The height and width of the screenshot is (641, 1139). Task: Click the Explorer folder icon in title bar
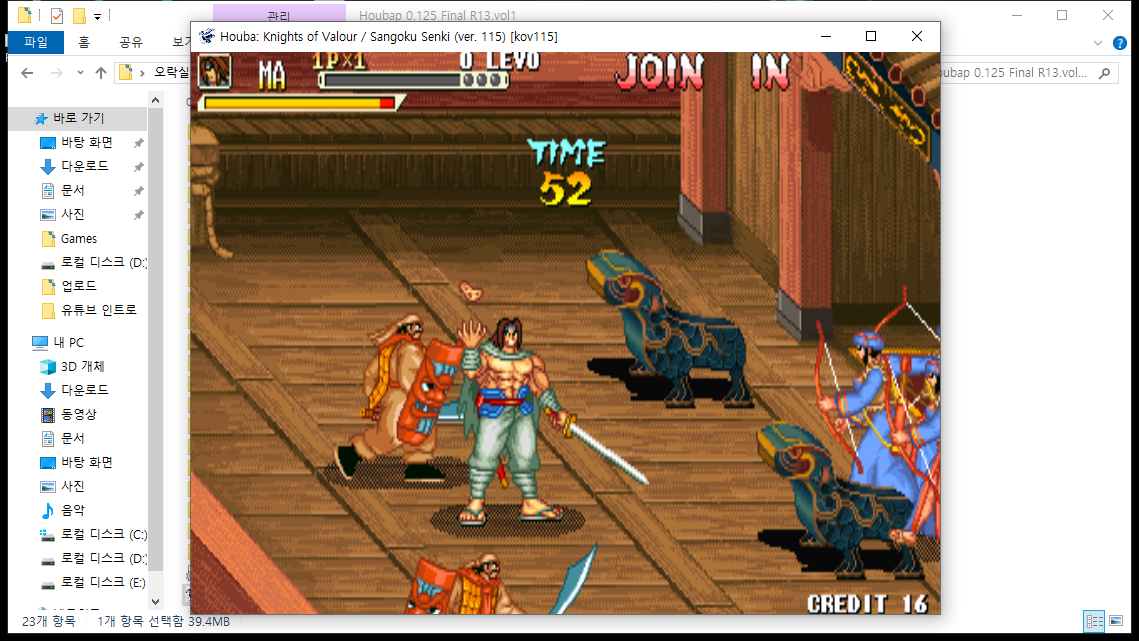tap(24, 15)
